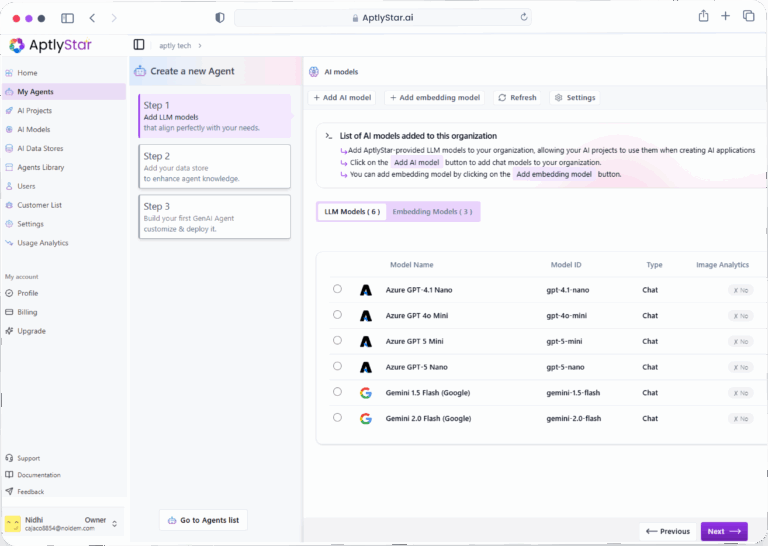Click the Image Analytics column header
The image size is (768, 546).
(x=722, y=265)
